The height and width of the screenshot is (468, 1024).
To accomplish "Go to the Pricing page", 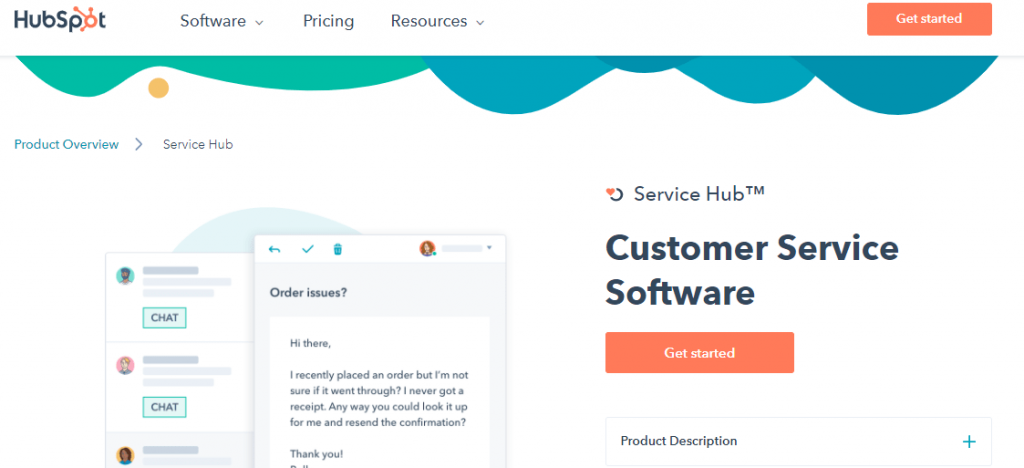I will [x=328, y=22].
